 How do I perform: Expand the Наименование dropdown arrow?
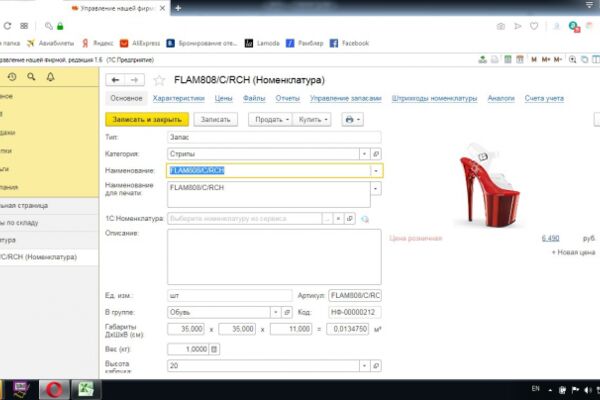(x=376, y=171)
